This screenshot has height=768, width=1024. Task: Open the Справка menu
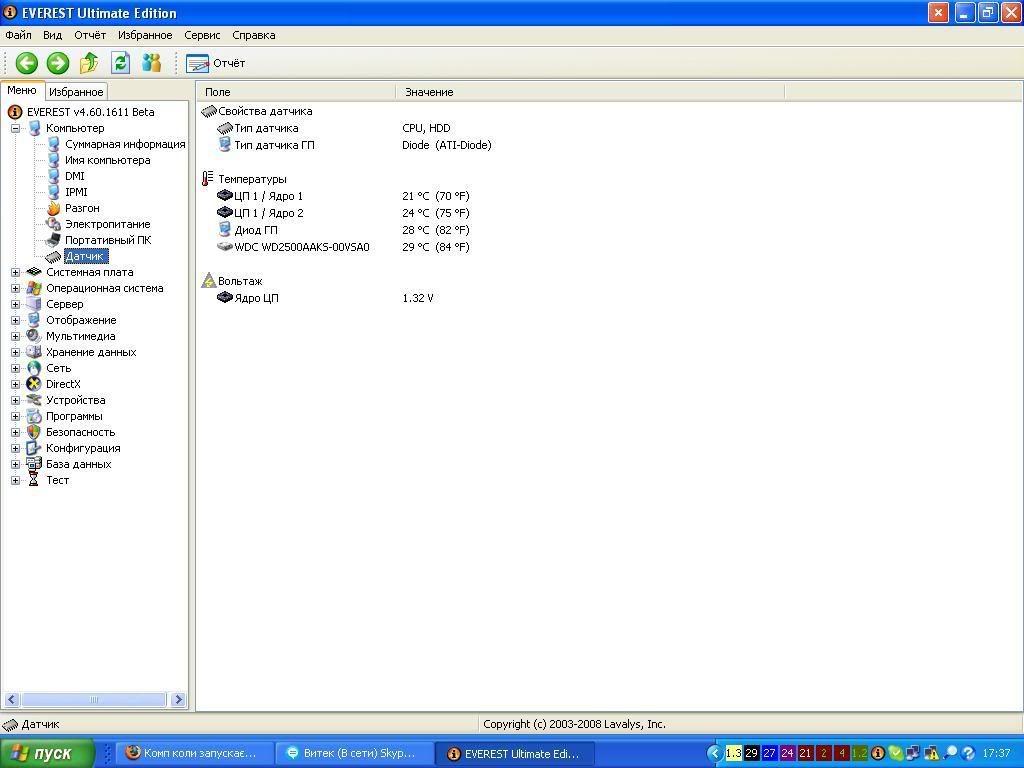pos(253,35)
